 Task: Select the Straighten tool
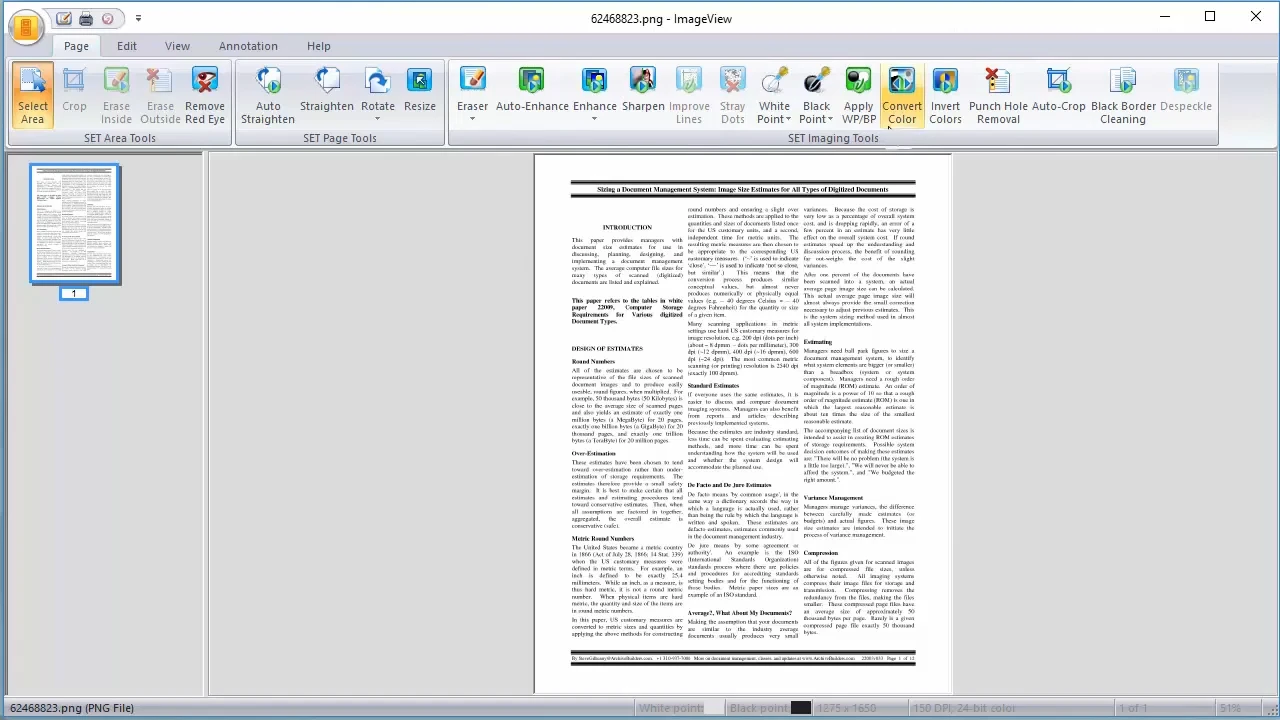pyautogui.click(x=327, y=95)
